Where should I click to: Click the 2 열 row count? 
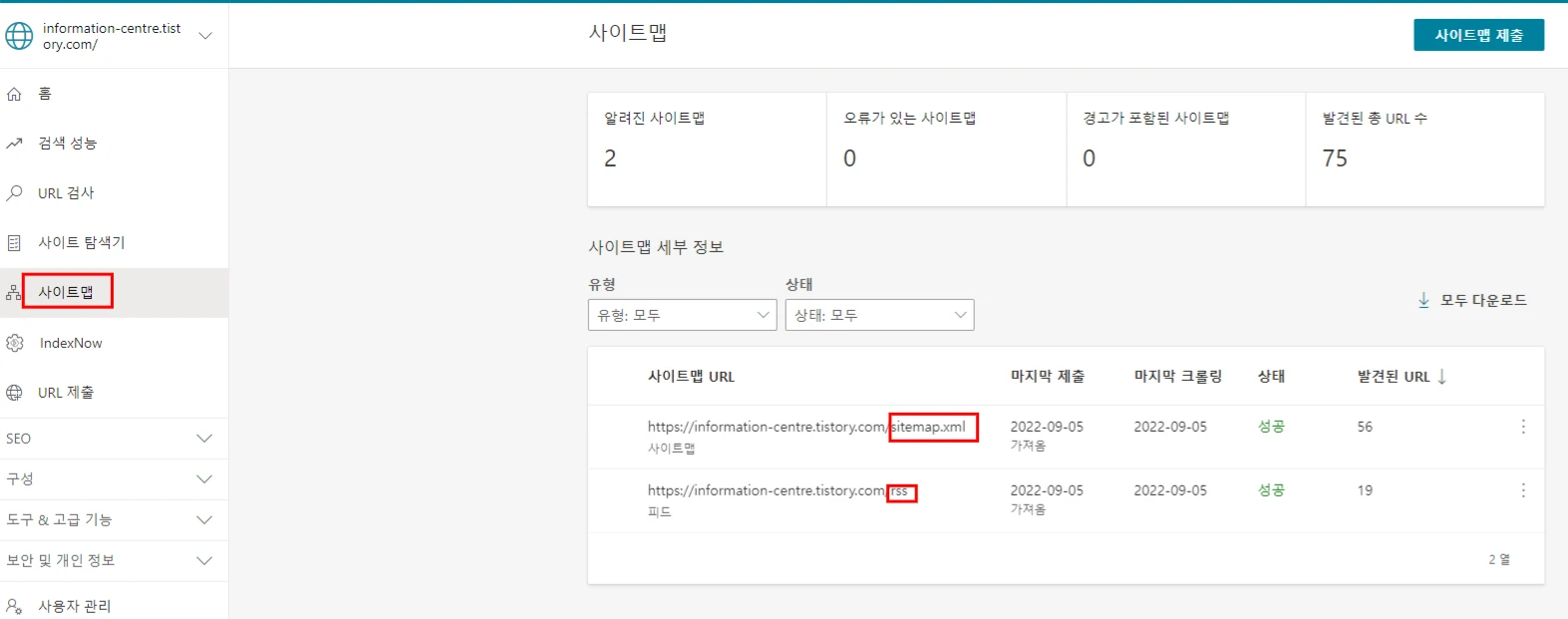point(1499,559)
